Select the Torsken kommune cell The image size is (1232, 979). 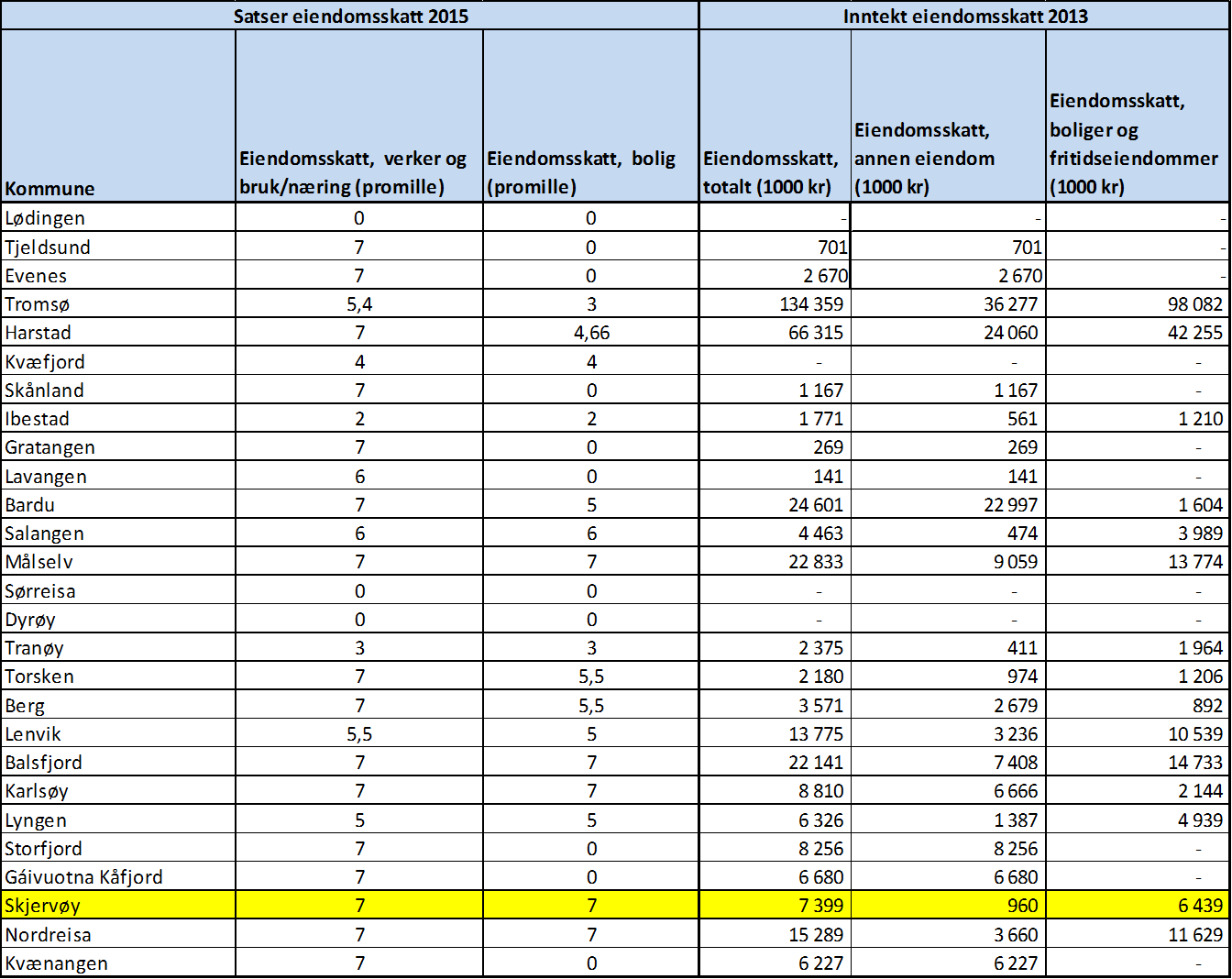(x=118, y=676)
